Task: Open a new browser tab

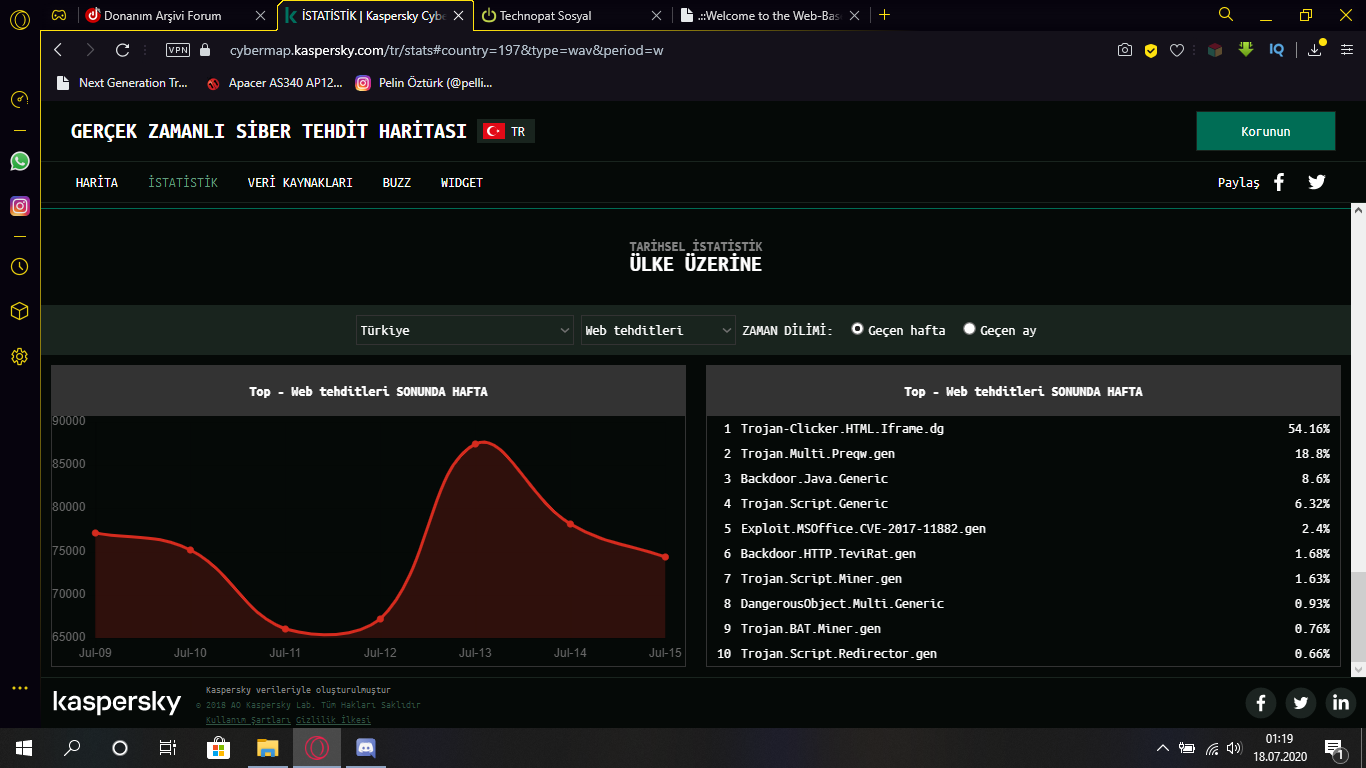Action: [x=884, y=15]
